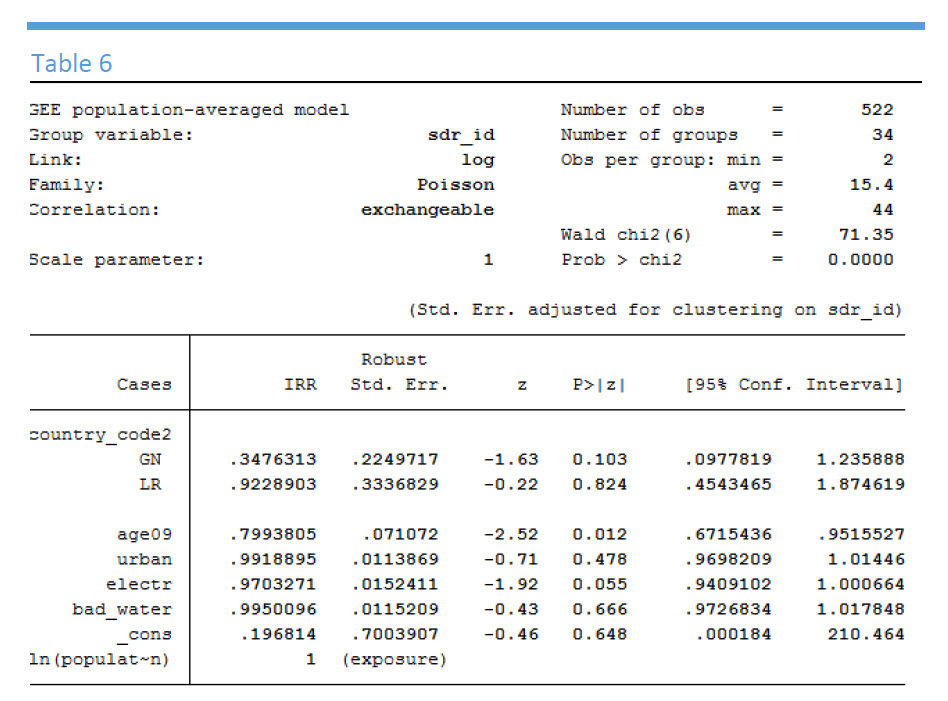
Task: Select age09 z value -2.52
Action: point(511,535)
